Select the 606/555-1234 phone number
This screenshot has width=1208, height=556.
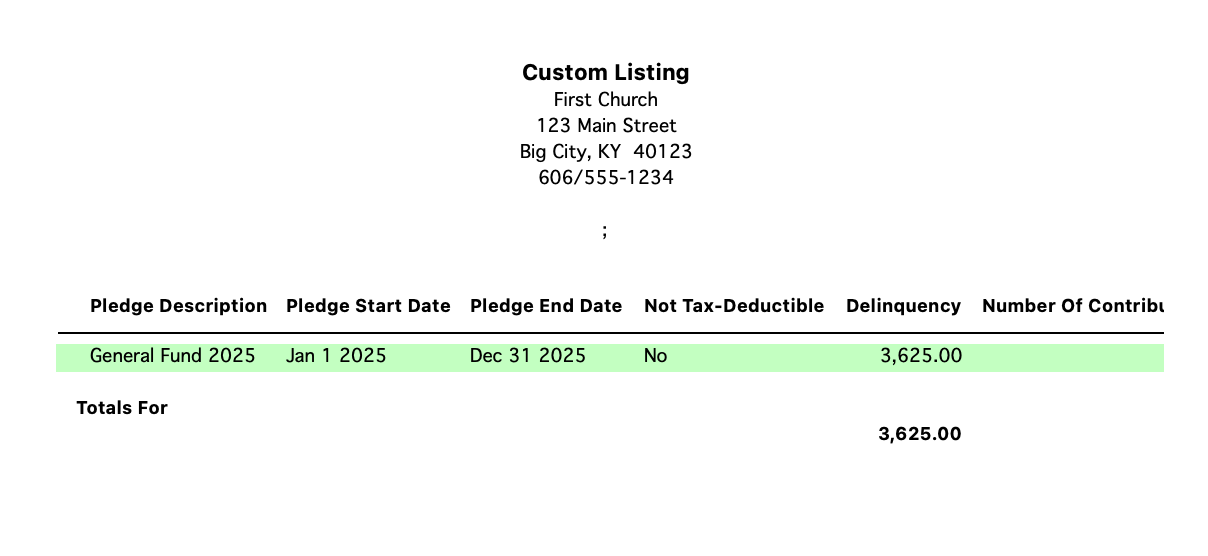pyautogui.click(x=605, y=177)
